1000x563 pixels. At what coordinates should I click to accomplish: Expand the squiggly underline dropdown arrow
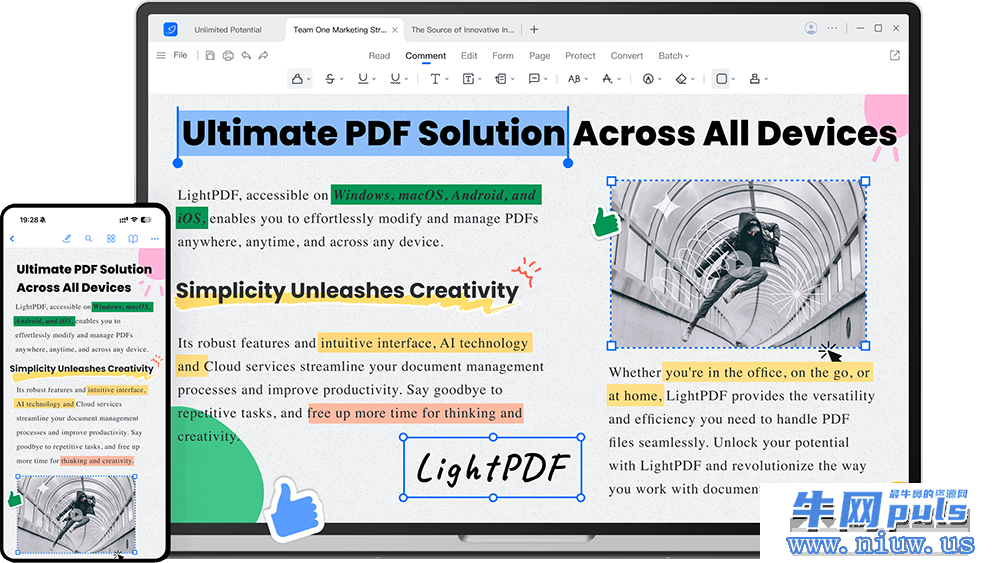click(x=406, y=80)
